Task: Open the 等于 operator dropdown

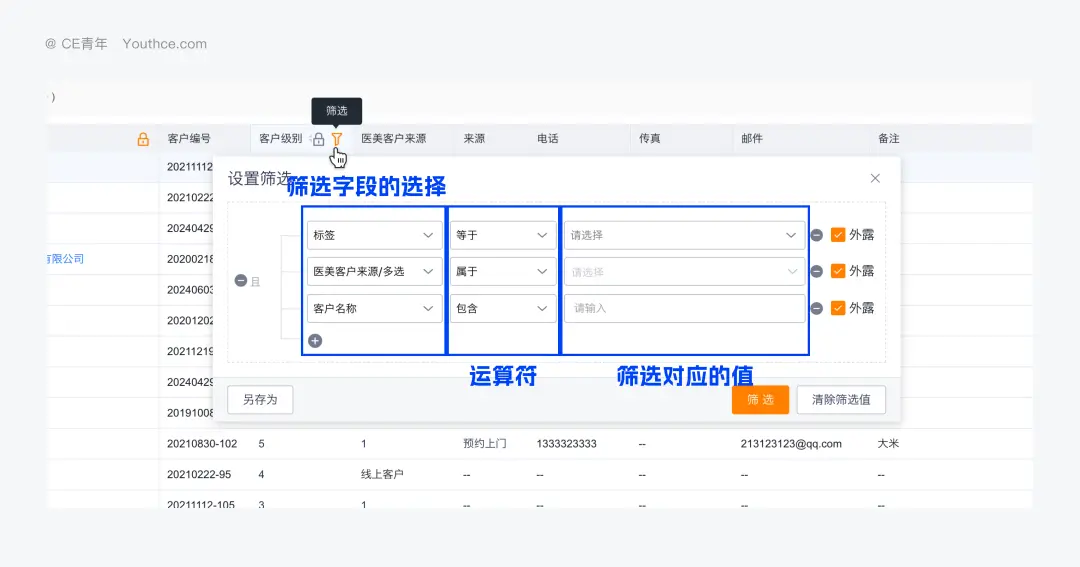Action: tap(502, 235)
